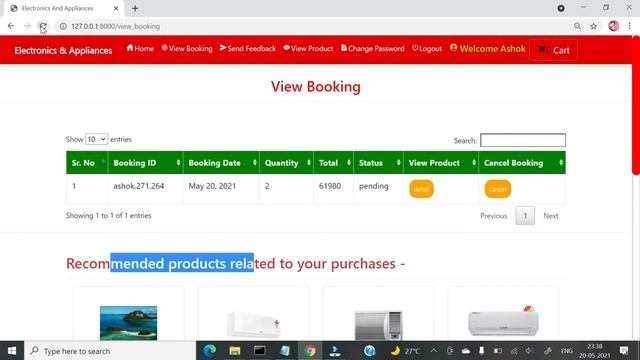The height and width of the screenshot is (360, 640).
Task: Open a new browser tab
Action: pos(135,8)
